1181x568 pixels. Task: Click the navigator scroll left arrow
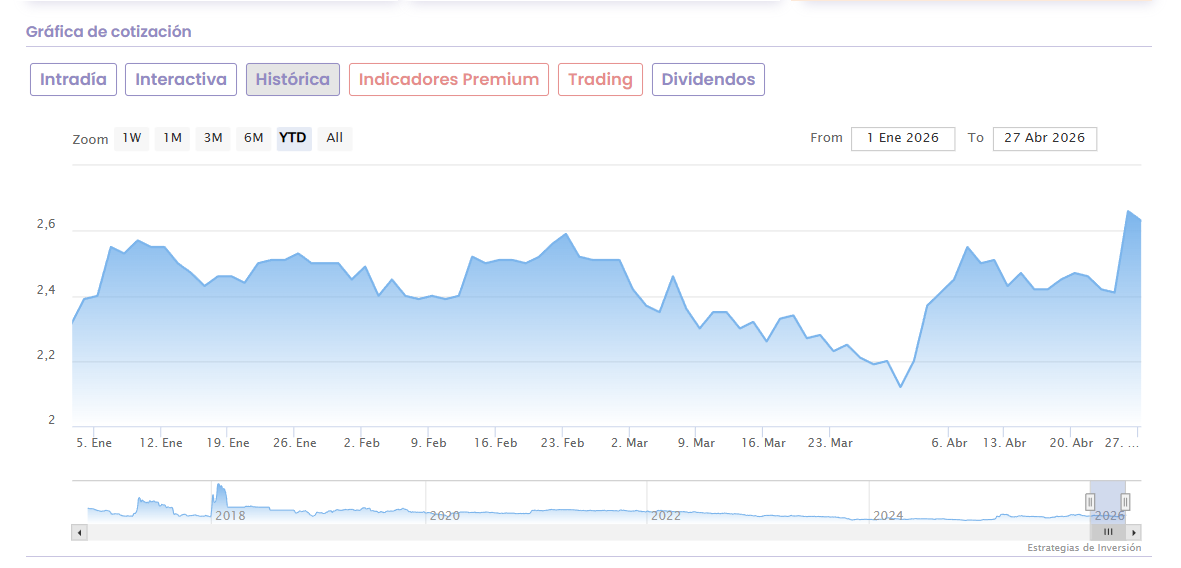(78, 532)
